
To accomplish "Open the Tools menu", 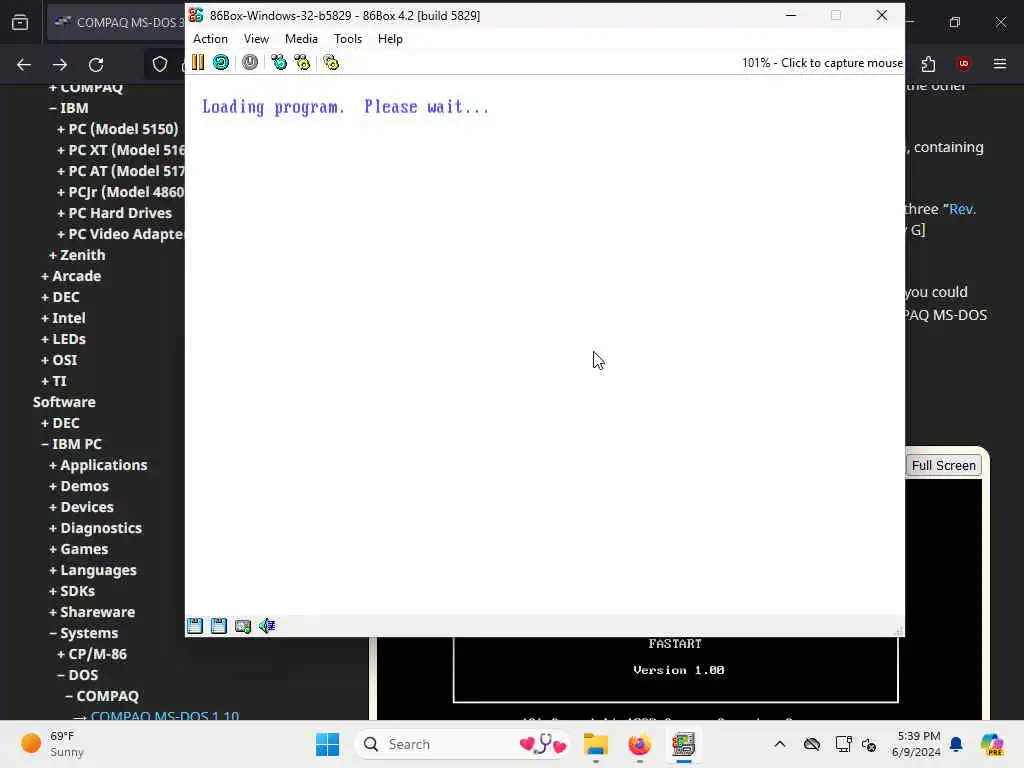I will (347, 39).
